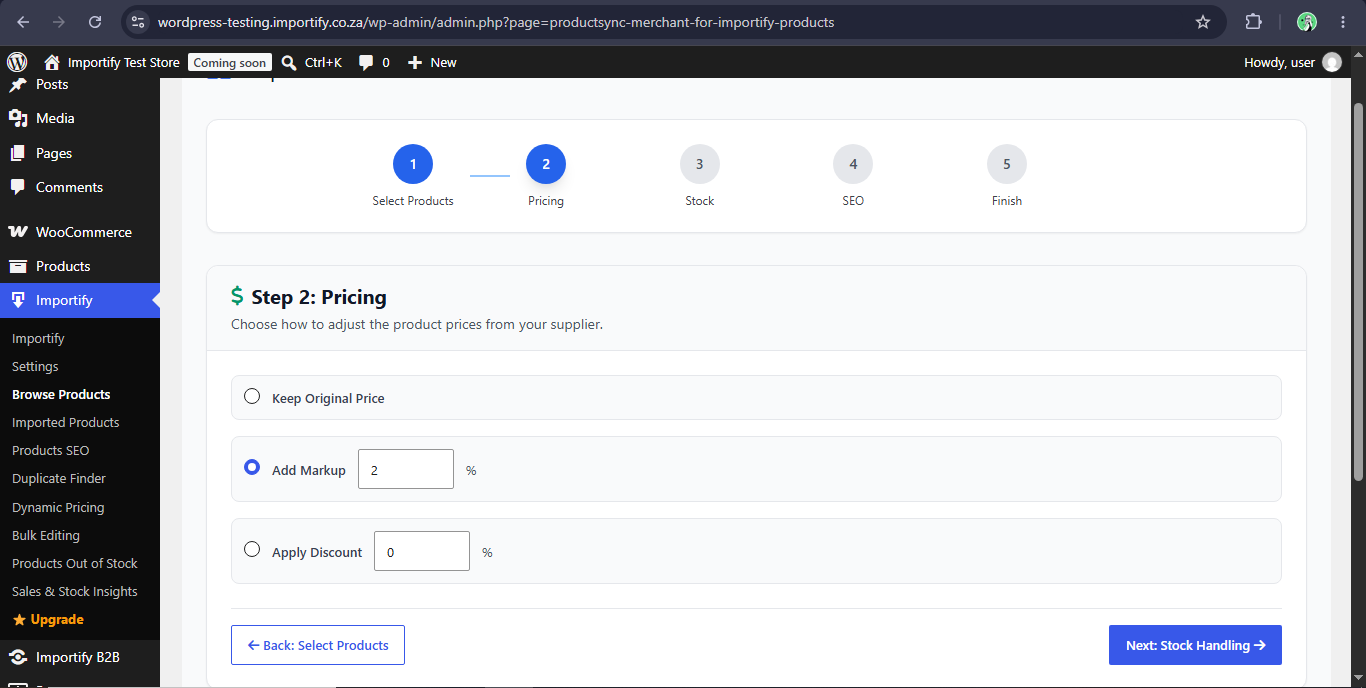Click the Coming soon badge
Image resolution: width=1366 pixels, height=688 pixels.
[x=230, y=62]
